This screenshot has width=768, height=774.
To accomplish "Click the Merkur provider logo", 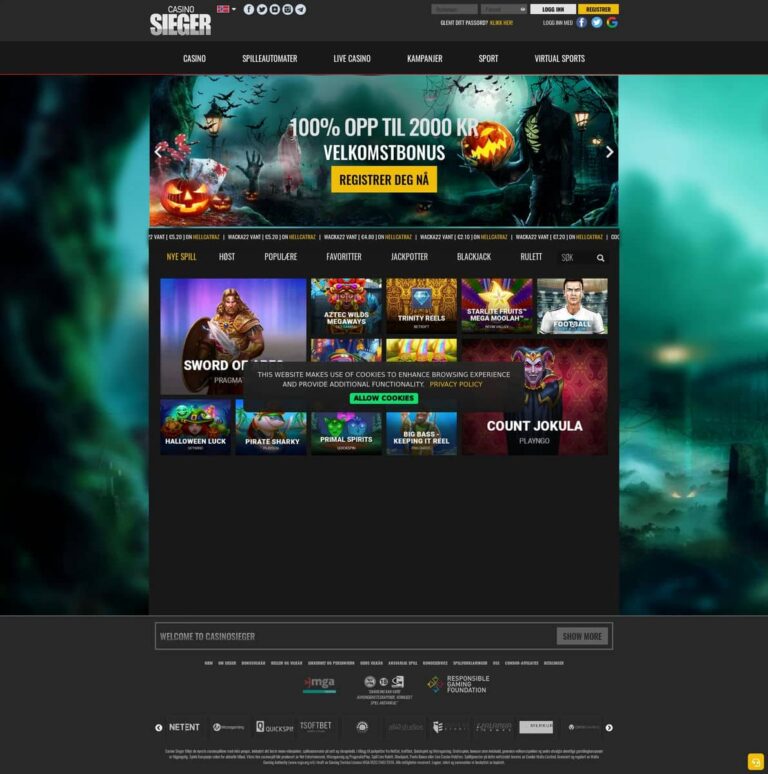I will coord(536,727).
